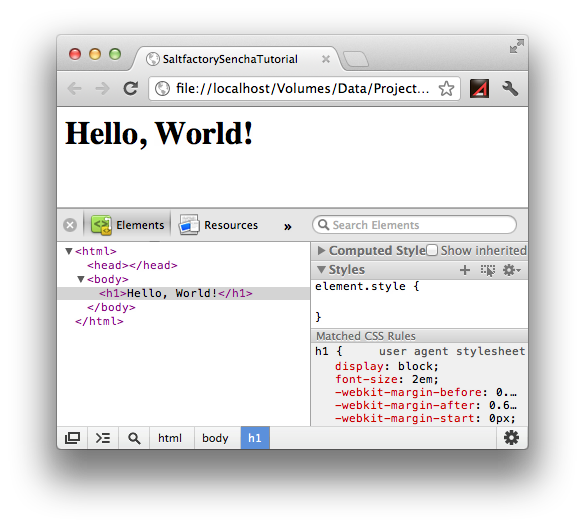Open the Styles gear dropdown menu
Viewport: 585px width, 528px height.
(512, 270)
